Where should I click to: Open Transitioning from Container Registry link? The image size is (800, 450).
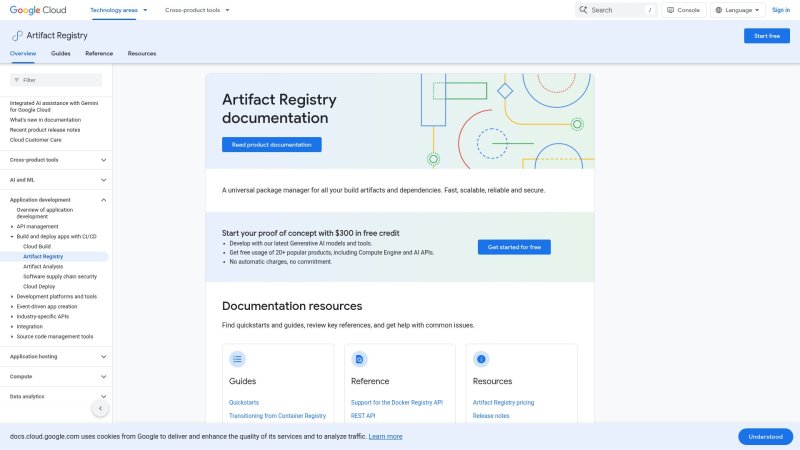(x=277, y=416)
